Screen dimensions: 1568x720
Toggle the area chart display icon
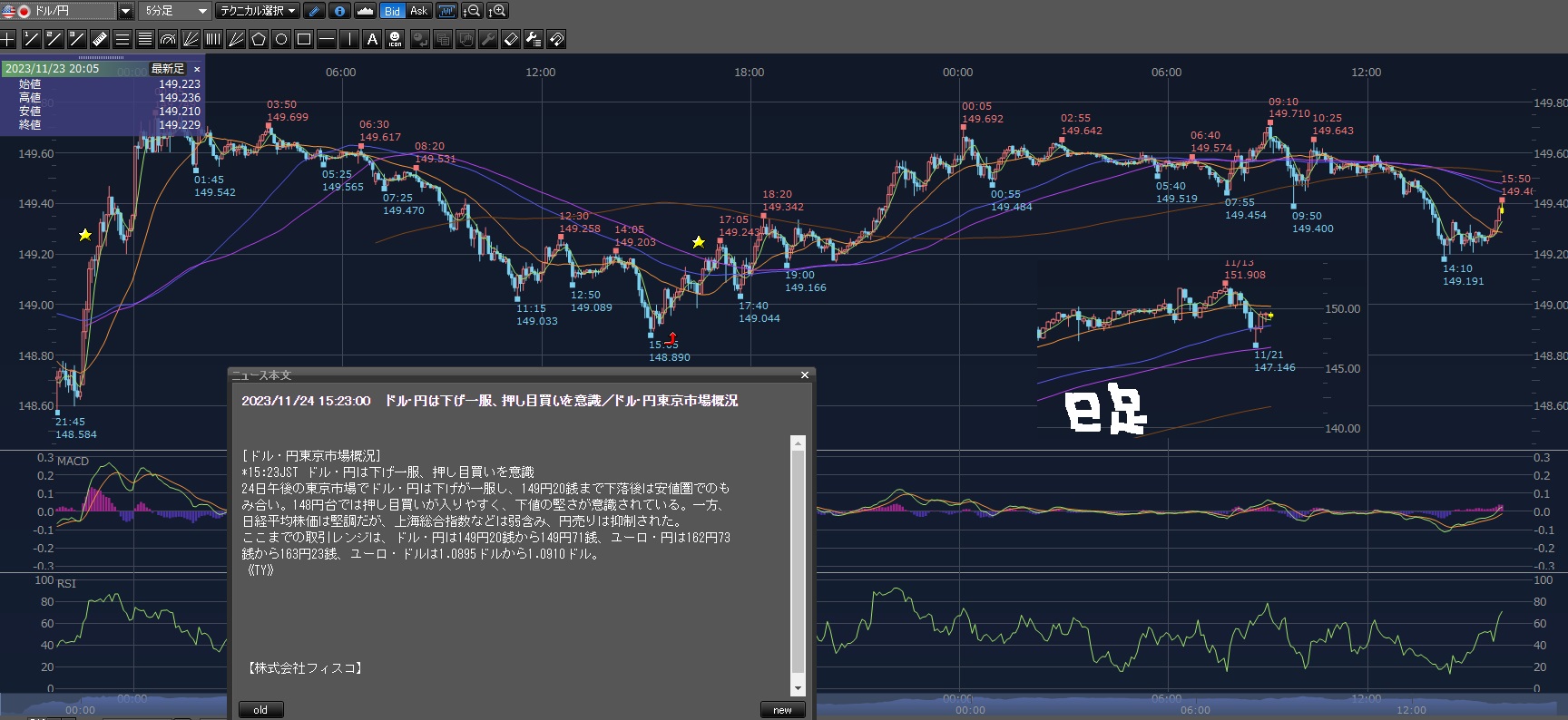pyautogui.click(x=365, y=11)
